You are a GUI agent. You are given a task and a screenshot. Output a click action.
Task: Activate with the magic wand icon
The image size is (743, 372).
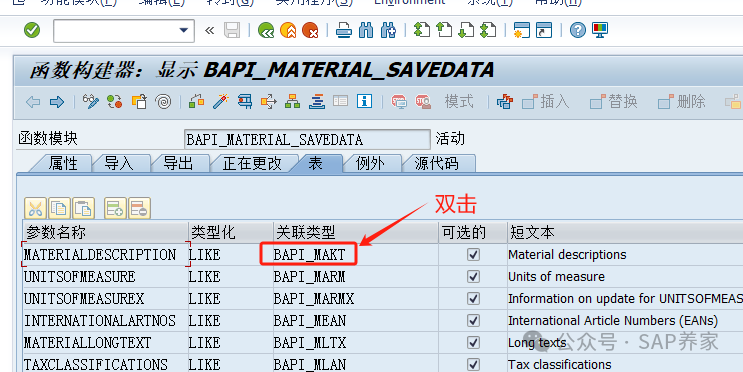[x=221, y=101]
